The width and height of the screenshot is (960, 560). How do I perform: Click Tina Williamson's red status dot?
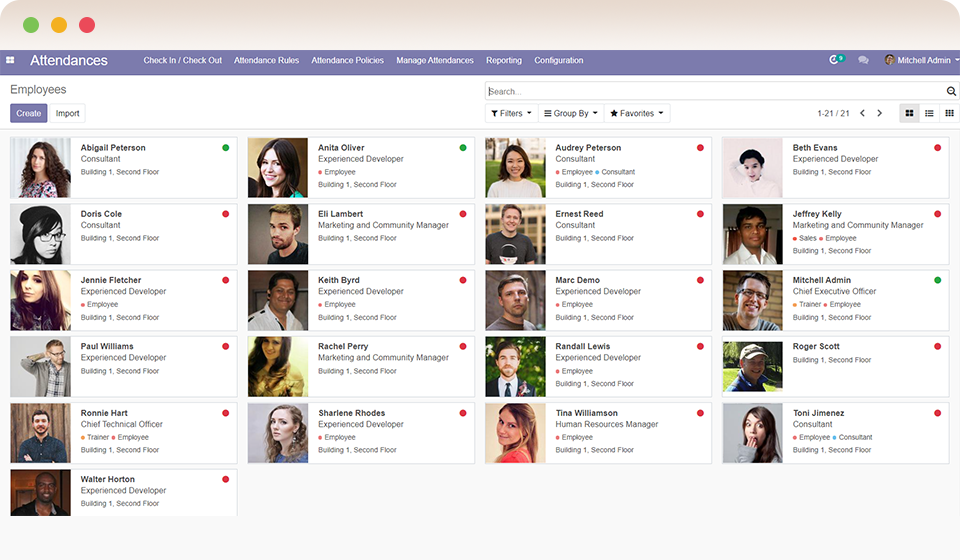(700, 413)
